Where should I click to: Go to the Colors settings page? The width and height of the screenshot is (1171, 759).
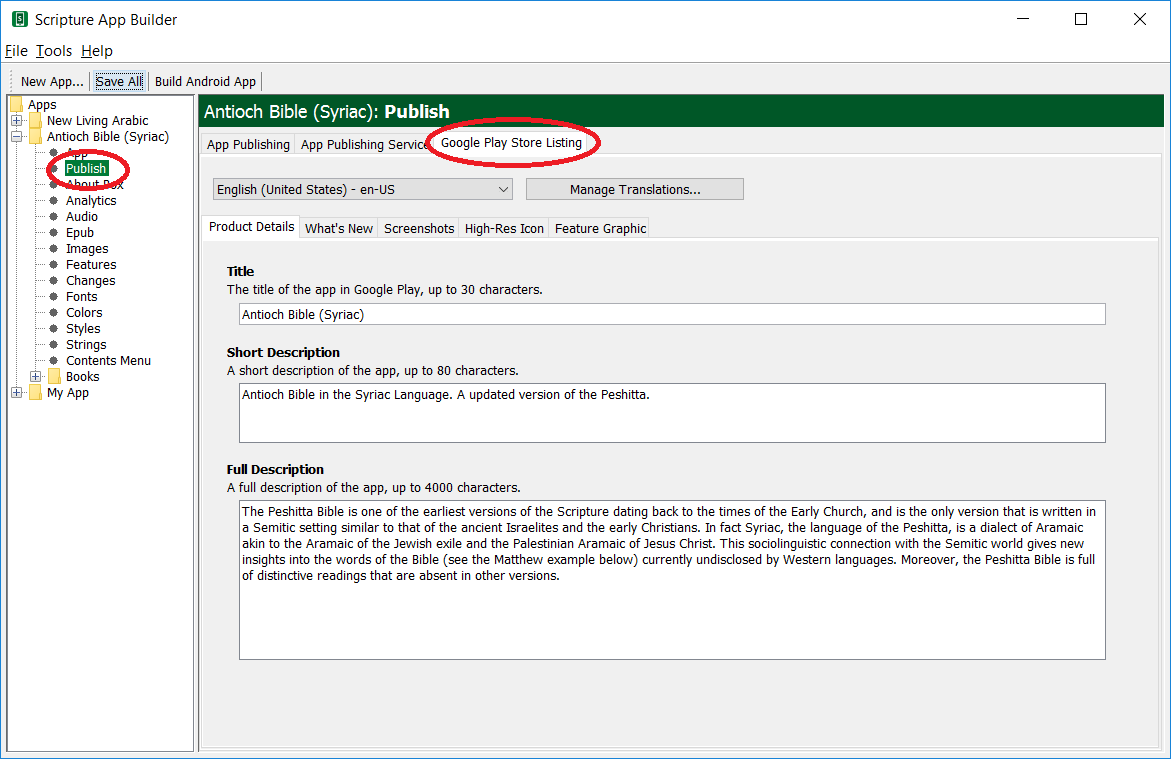tap(84, 313)
